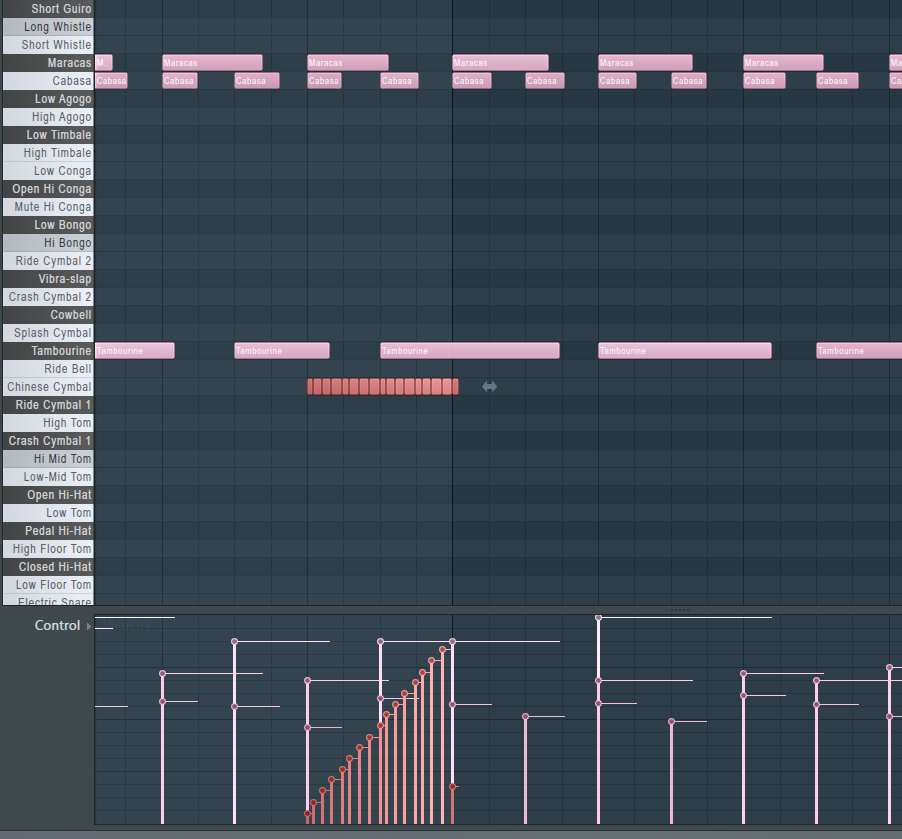Click the Hi Bongo key
The image size is (902, 839).
[x=48, y=243]
